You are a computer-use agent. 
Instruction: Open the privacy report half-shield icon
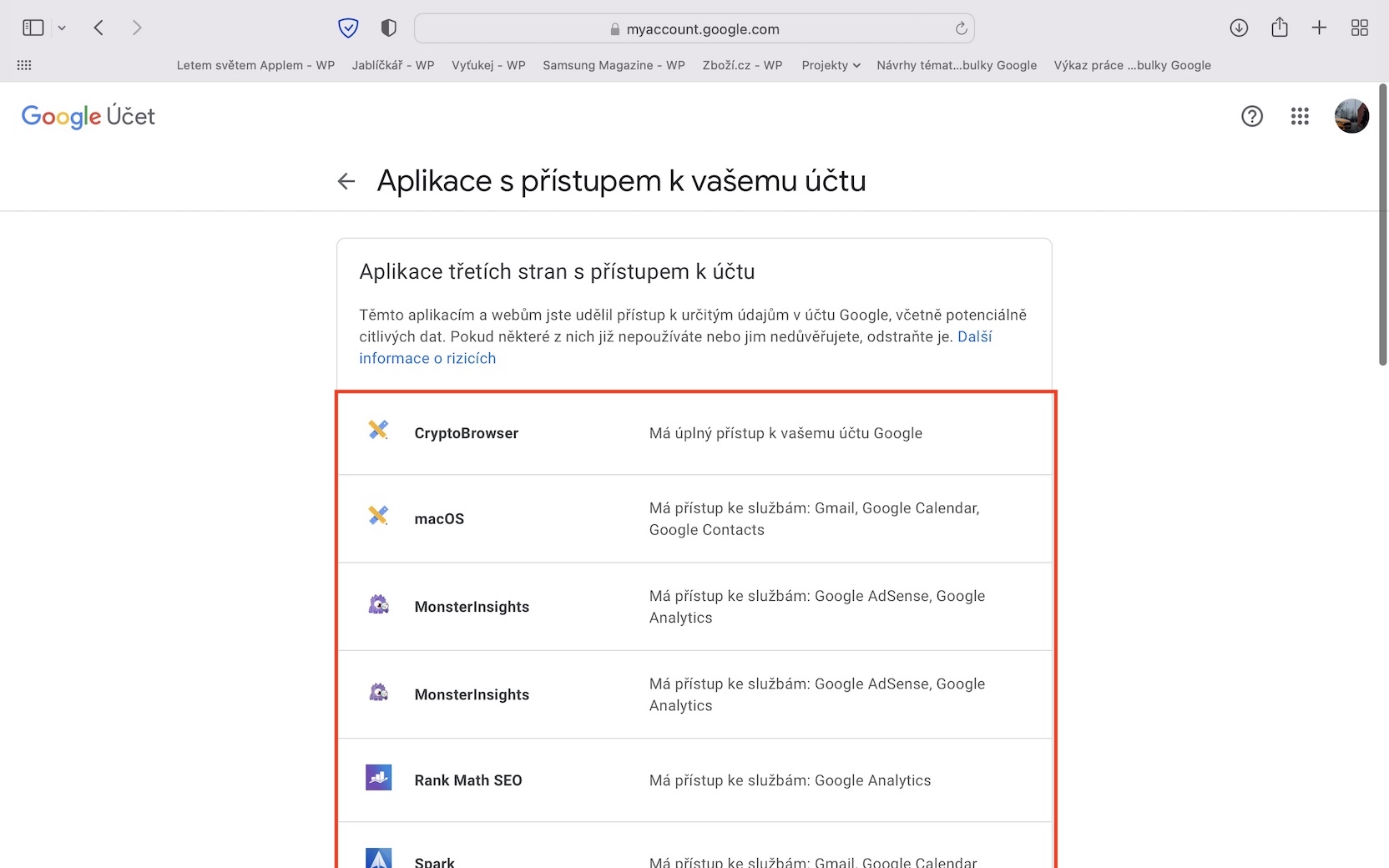tap(388, 28)
